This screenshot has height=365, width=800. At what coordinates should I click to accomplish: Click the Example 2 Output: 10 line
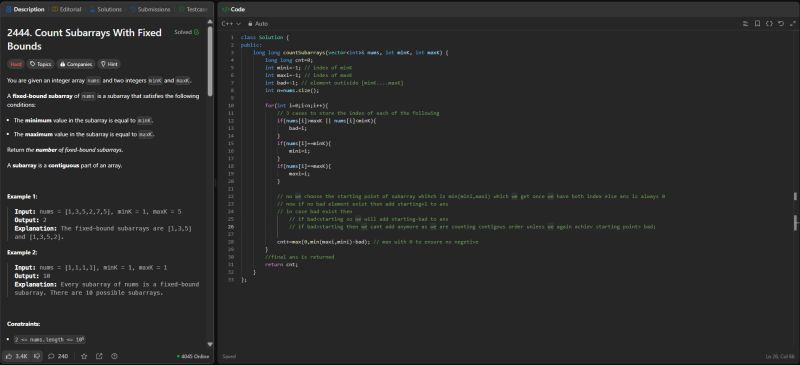tap(32, 276)
